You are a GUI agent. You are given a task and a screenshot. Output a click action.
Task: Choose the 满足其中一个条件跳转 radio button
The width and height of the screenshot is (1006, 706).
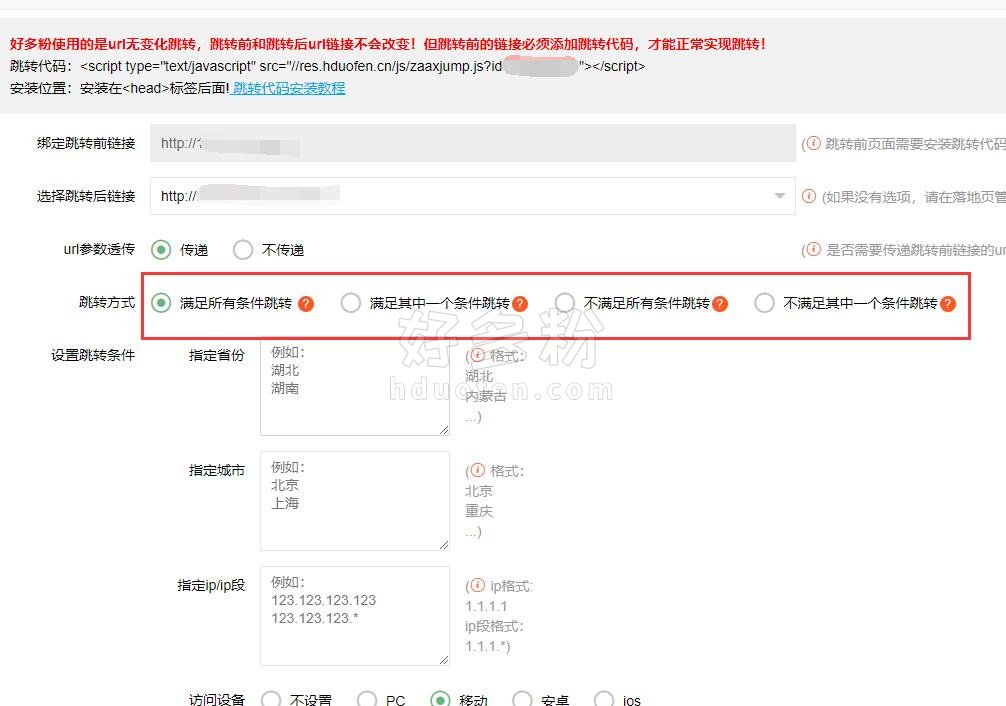[351, 303]
